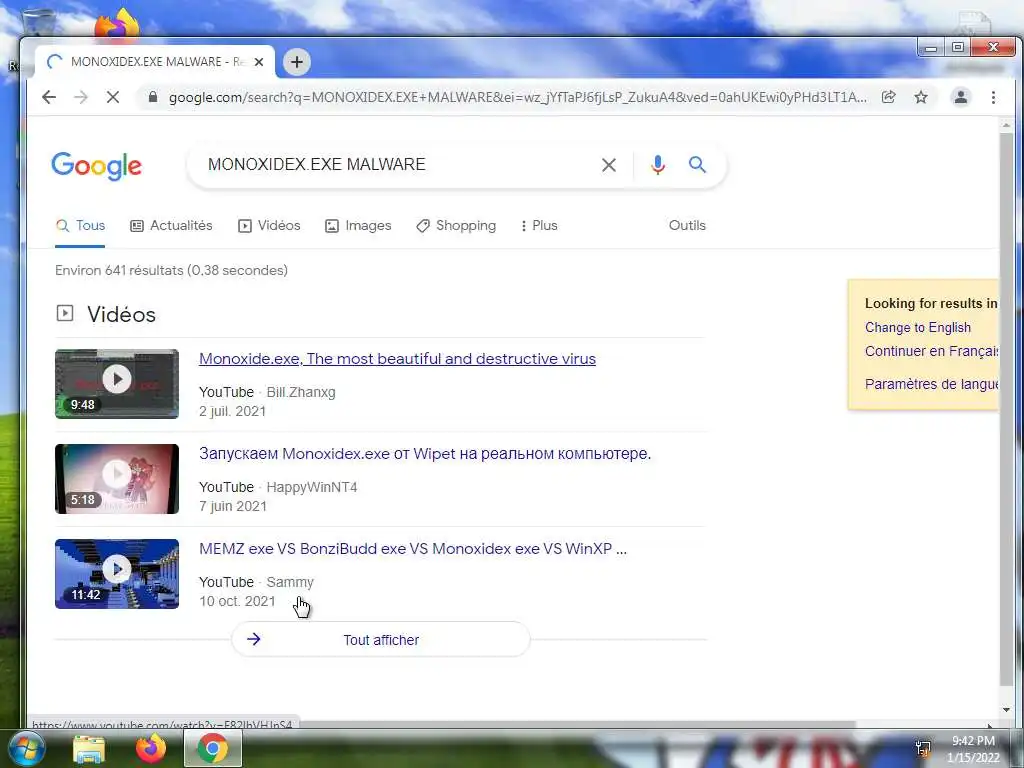Viewport: 1024px width, 768px height.
Task: Open Monoxide.exe most beautiful virus link
Action: click(397, 359)
